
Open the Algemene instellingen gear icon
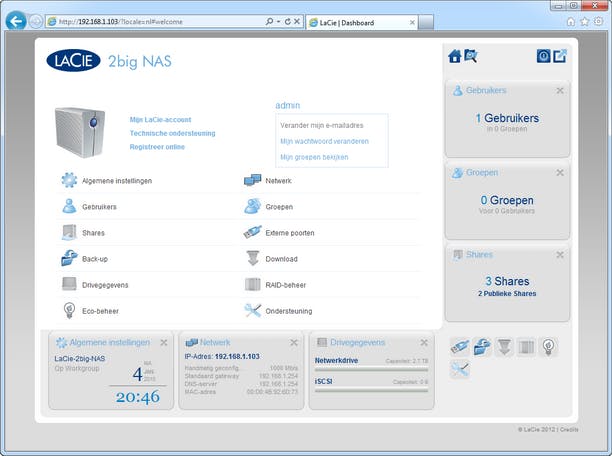tap(69, 180)
